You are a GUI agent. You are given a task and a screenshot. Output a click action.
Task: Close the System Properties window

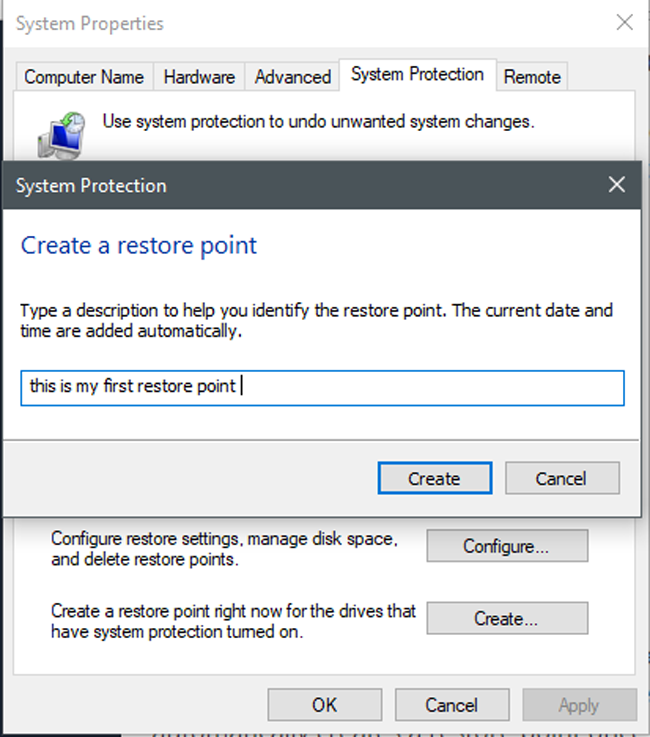point(624,23)
